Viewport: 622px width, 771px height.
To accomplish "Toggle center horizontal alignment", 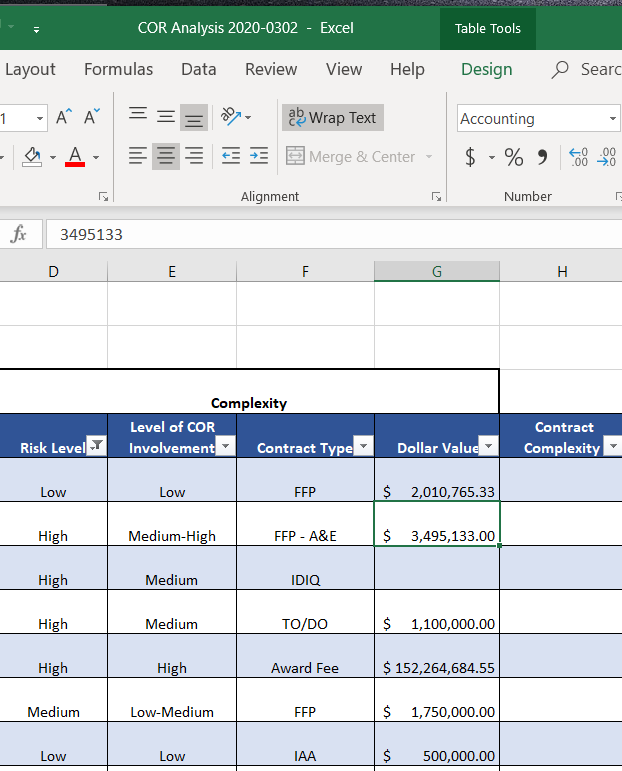I will (x=166, y=156).
